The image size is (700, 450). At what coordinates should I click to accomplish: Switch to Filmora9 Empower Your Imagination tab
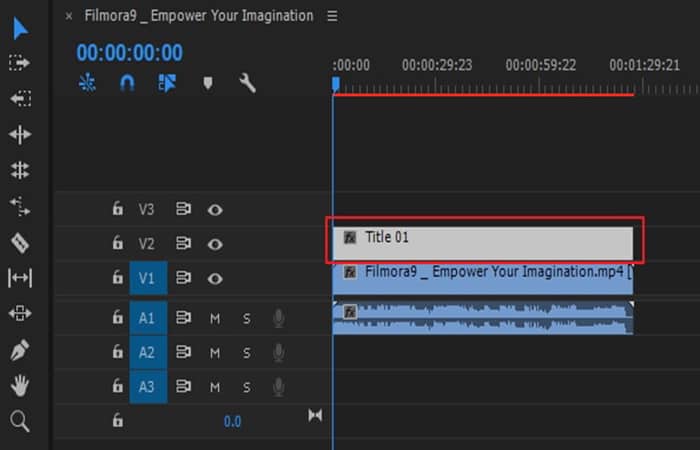click(199, 16)
